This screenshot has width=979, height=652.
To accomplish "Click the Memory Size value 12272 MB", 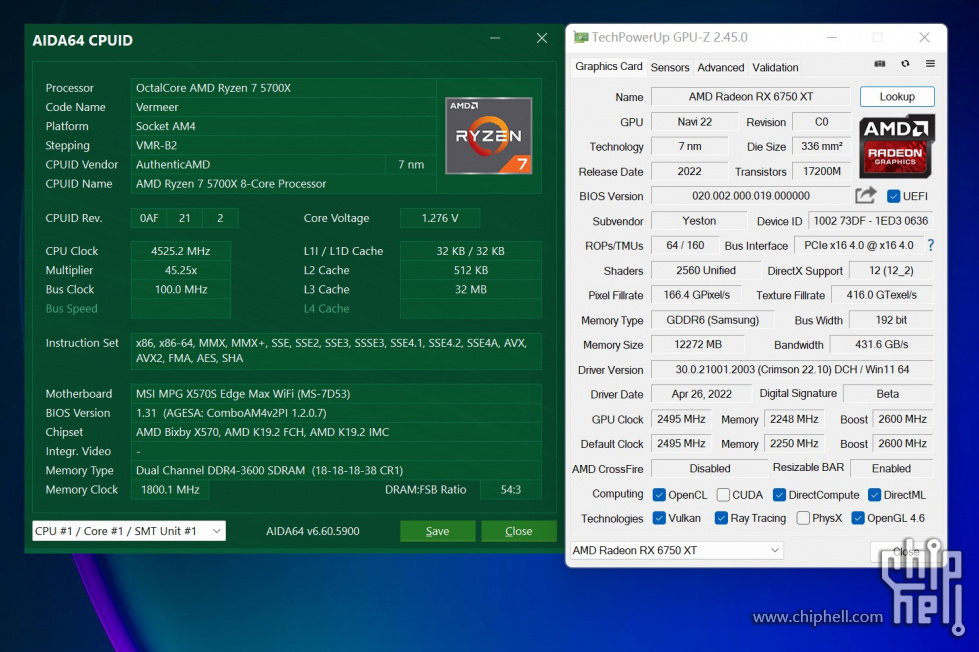I will (697, 345).
